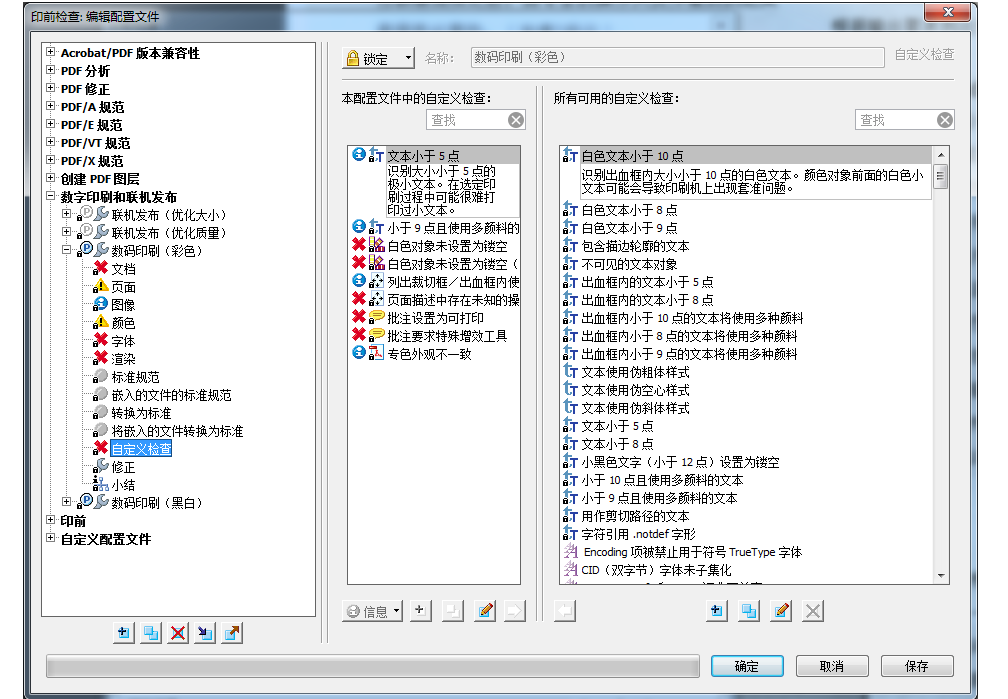Click the available checks list scrollbar down arrow
The image size is (1008, 699).
tap(941, 576)
